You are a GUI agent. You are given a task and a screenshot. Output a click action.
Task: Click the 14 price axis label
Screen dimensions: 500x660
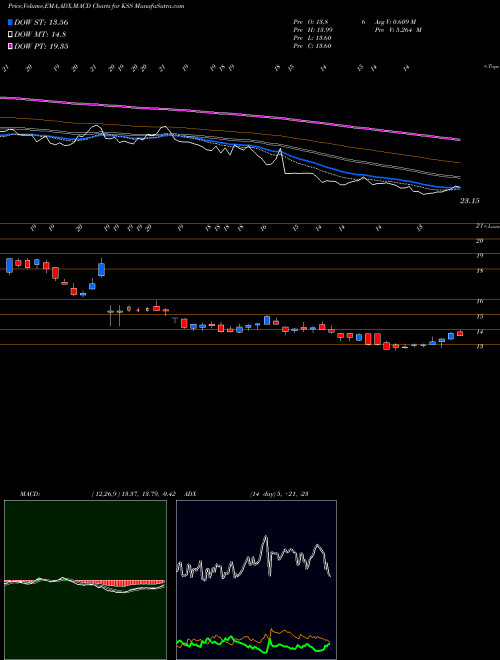(479, 332)
